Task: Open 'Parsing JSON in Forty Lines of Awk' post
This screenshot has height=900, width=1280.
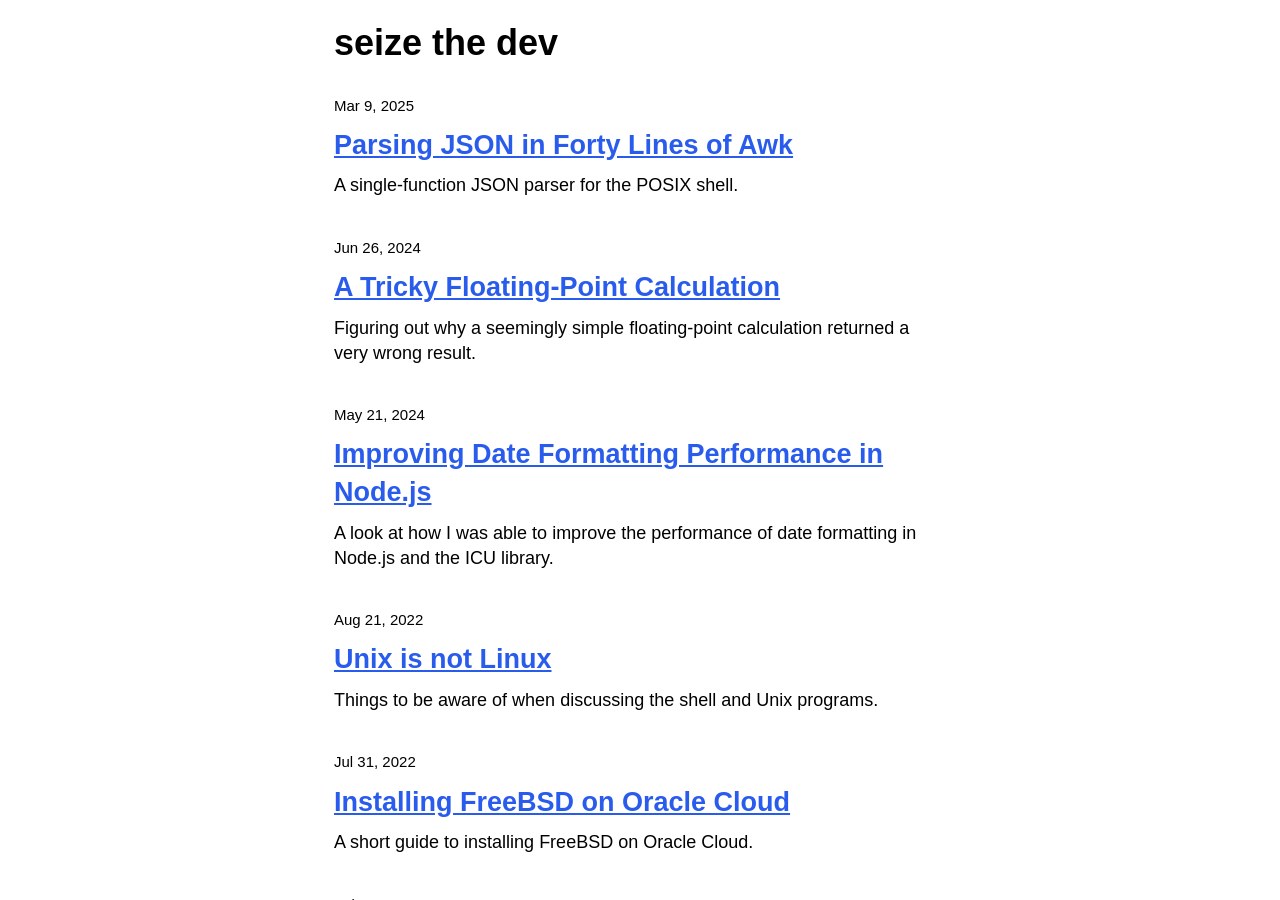Action: 563,145
